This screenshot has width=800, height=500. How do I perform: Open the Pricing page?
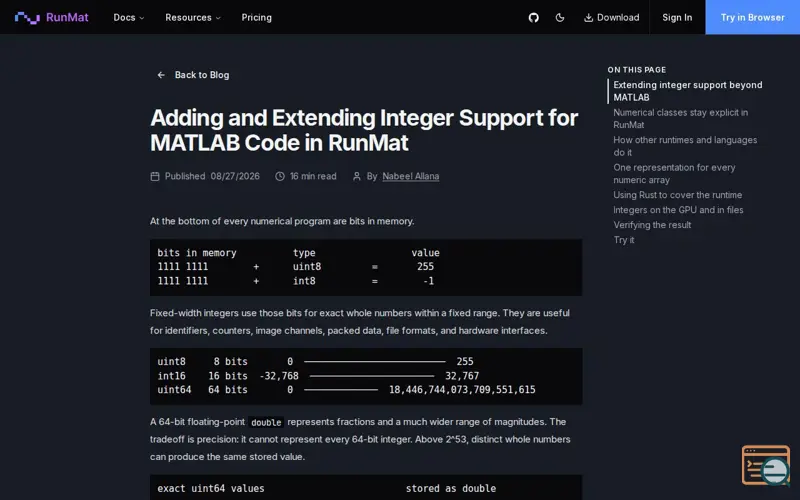[x=257, y=17]
